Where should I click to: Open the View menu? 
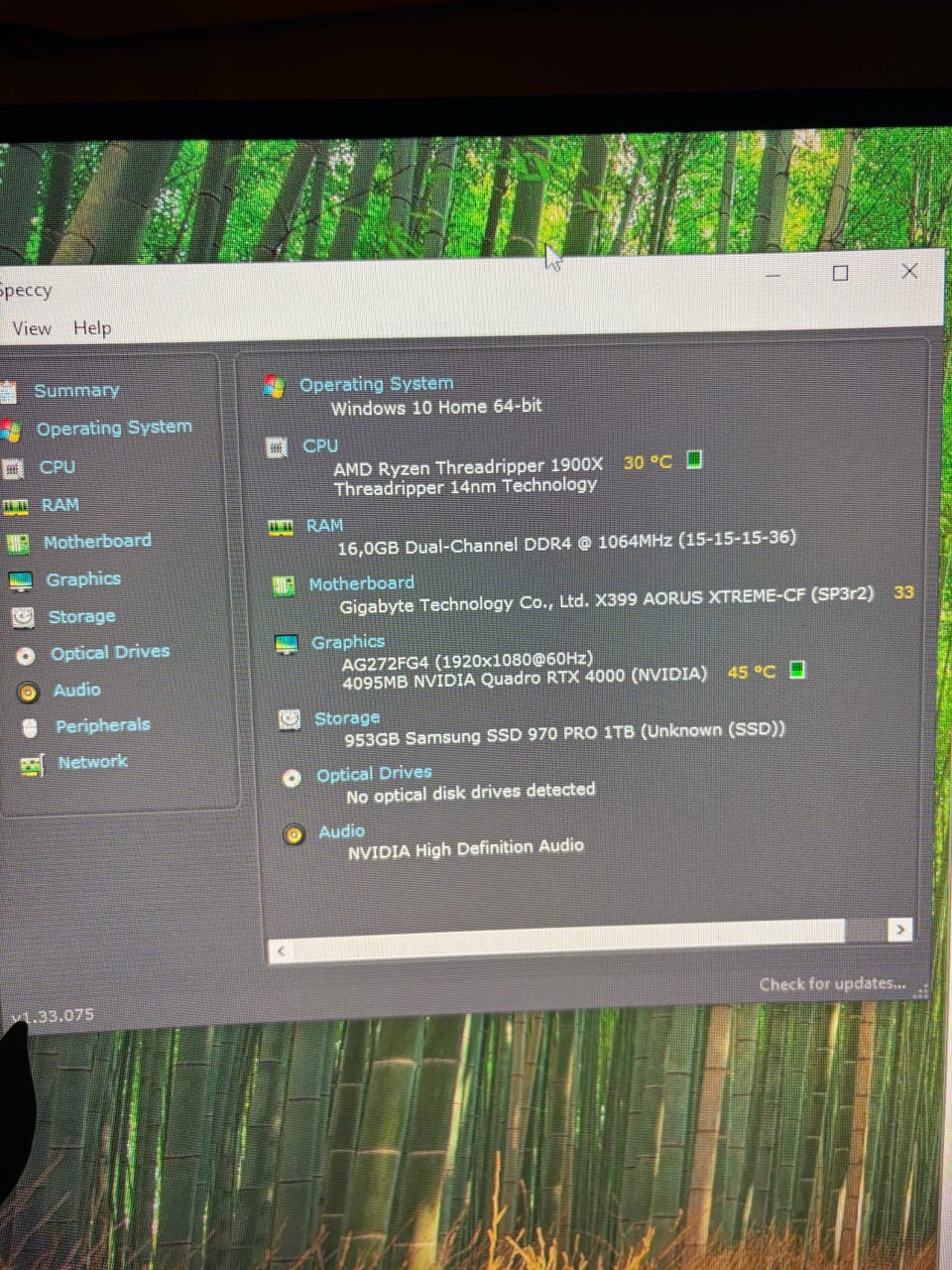coord(32,328)
